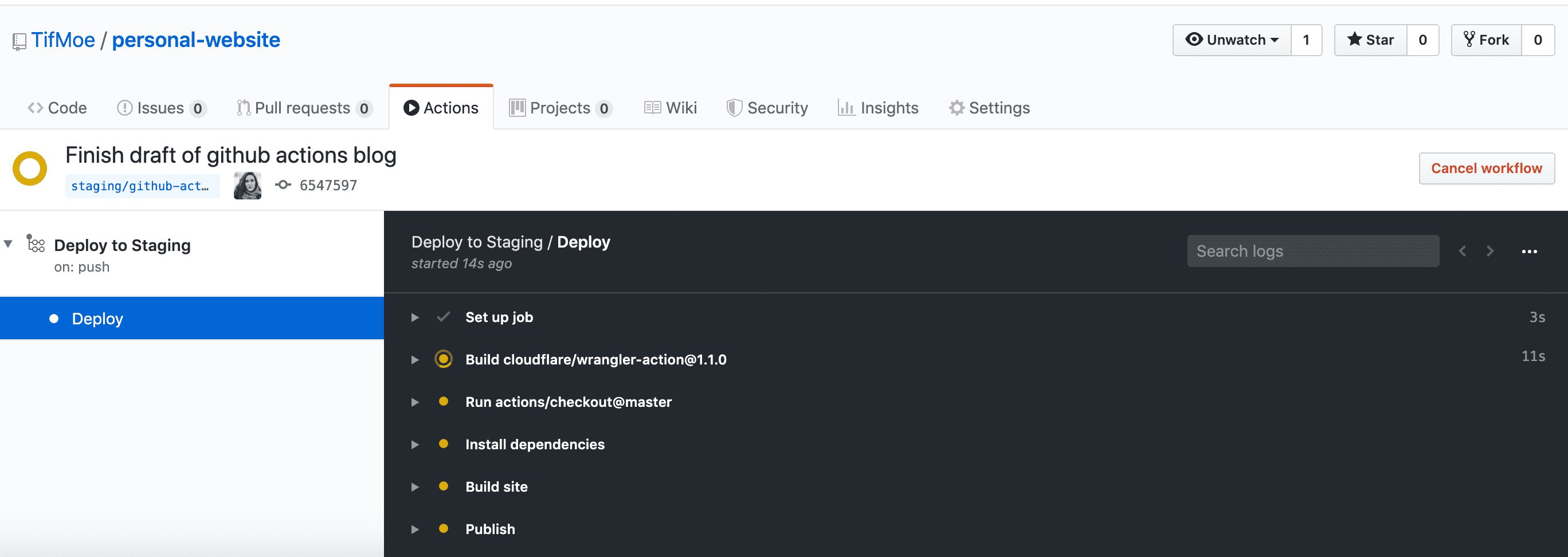
Task: Click the commit author avatar
Action: [x=247, y=186]
